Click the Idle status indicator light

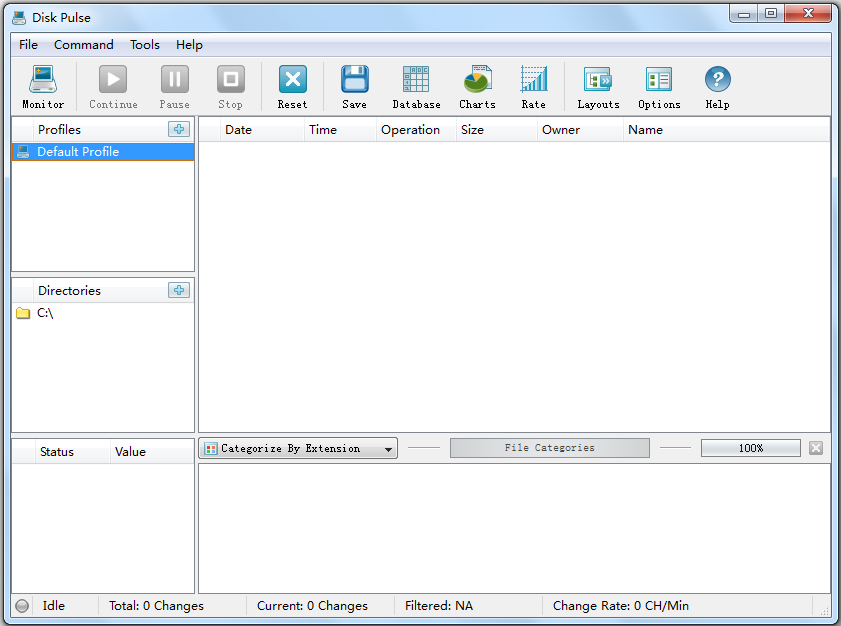tap(22, 606)
